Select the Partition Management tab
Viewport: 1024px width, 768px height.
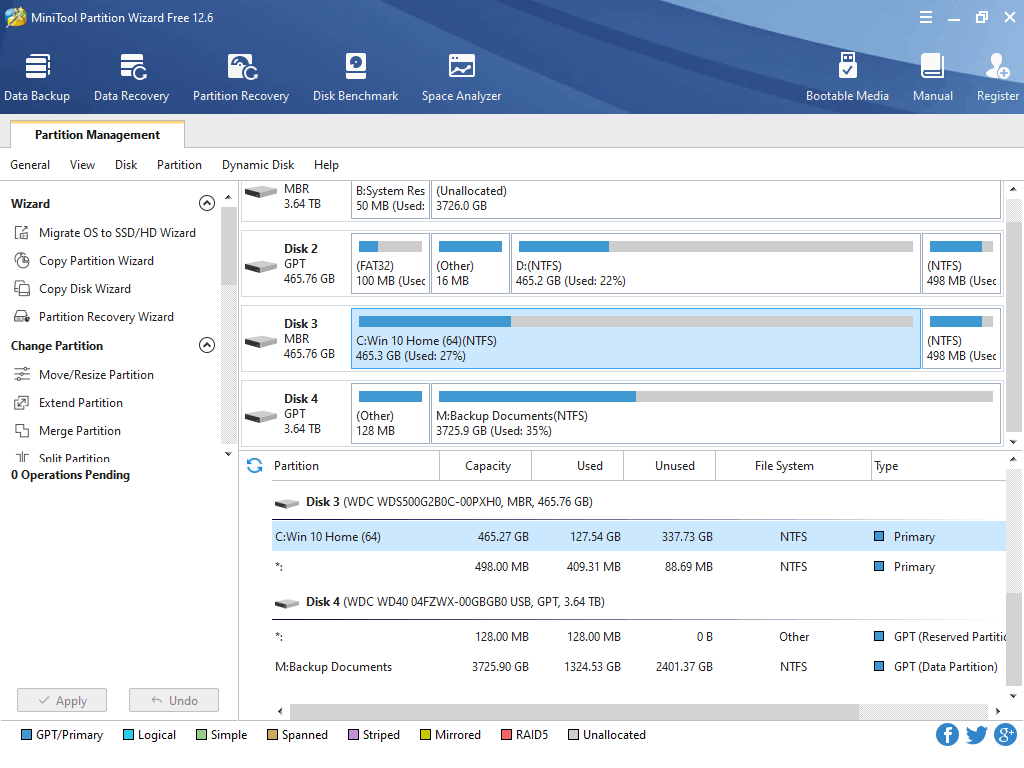97,135
